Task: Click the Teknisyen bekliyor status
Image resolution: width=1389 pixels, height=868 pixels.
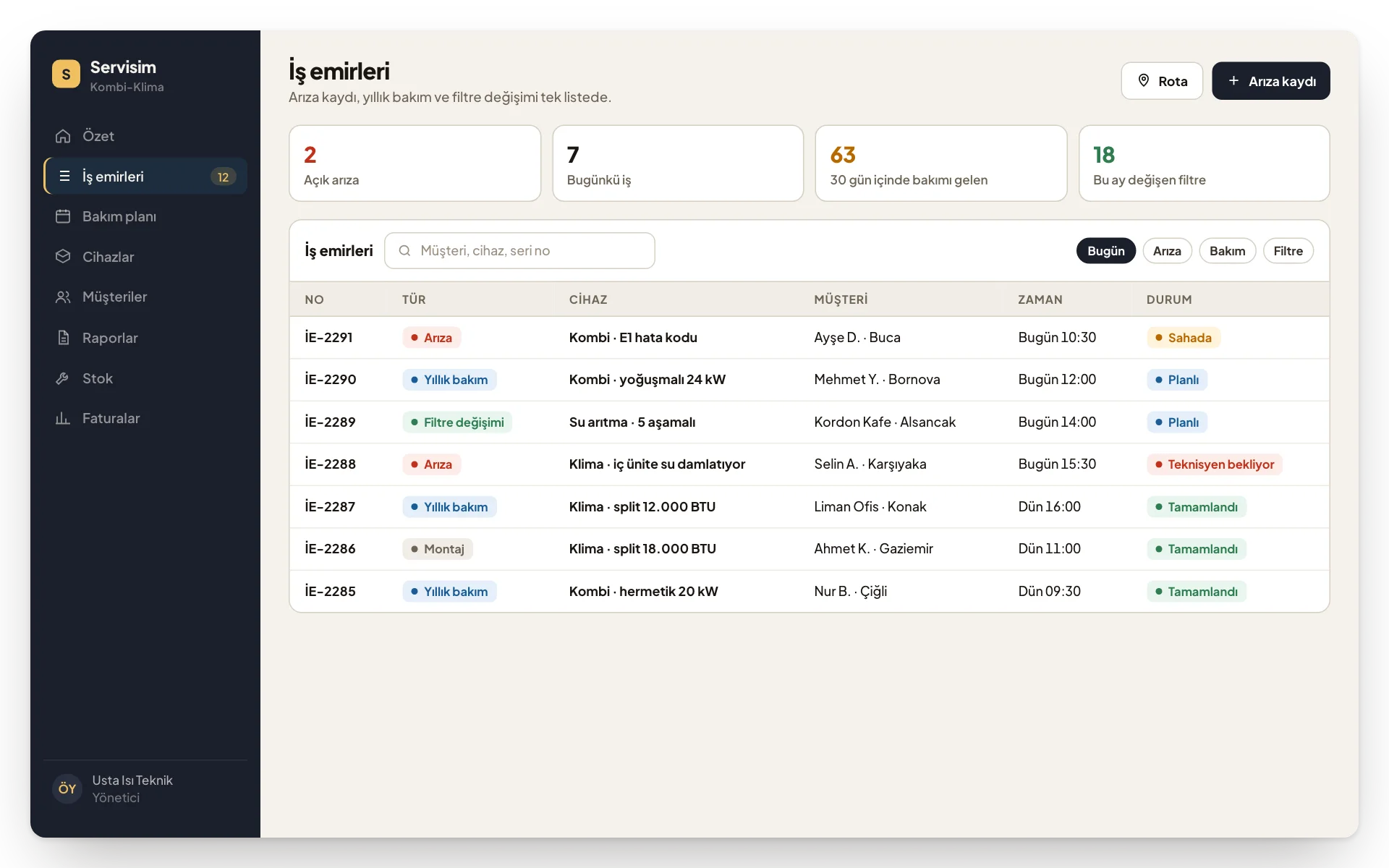Action: click(x=1215, y=464)
